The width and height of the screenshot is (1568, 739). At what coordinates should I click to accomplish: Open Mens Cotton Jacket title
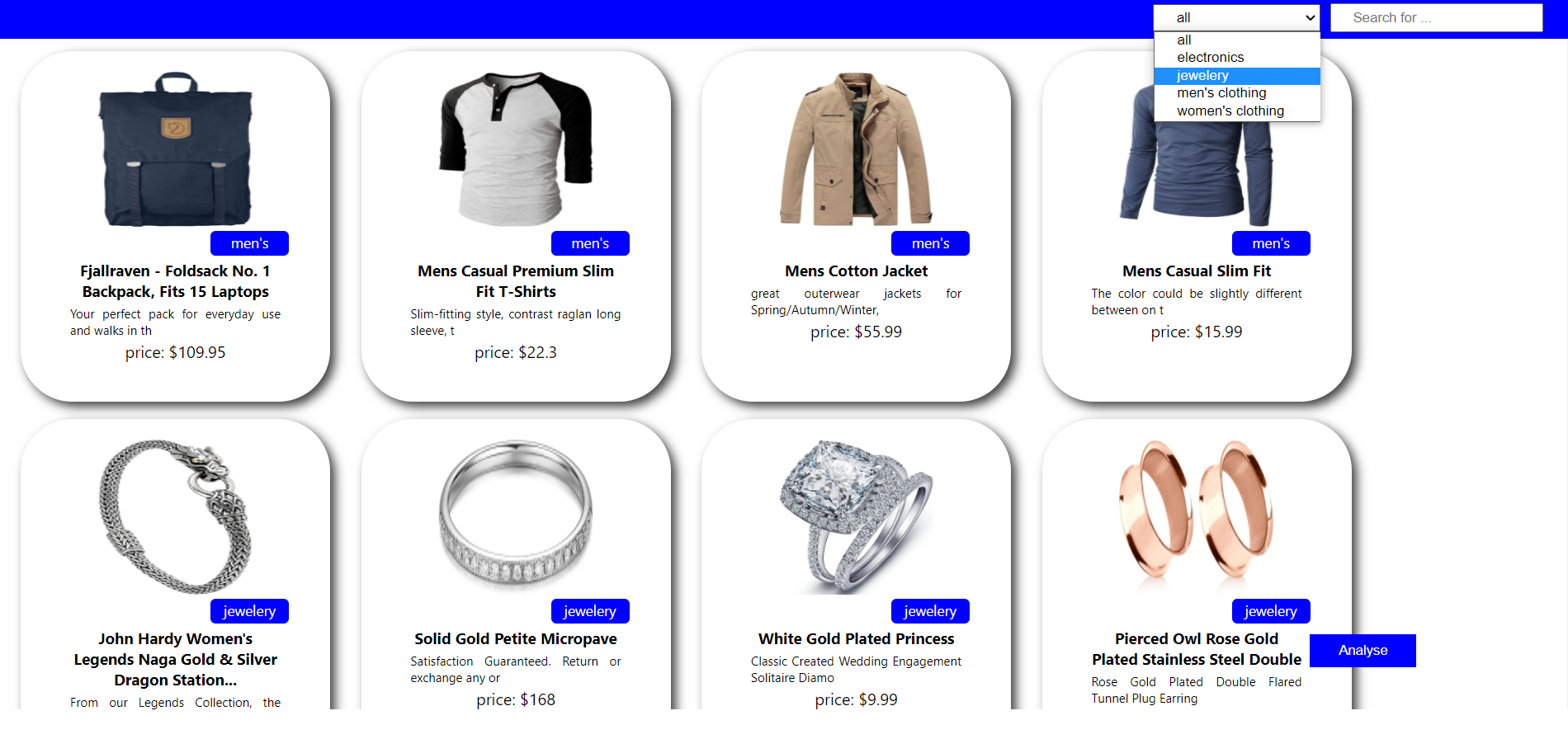click(856, 271)
